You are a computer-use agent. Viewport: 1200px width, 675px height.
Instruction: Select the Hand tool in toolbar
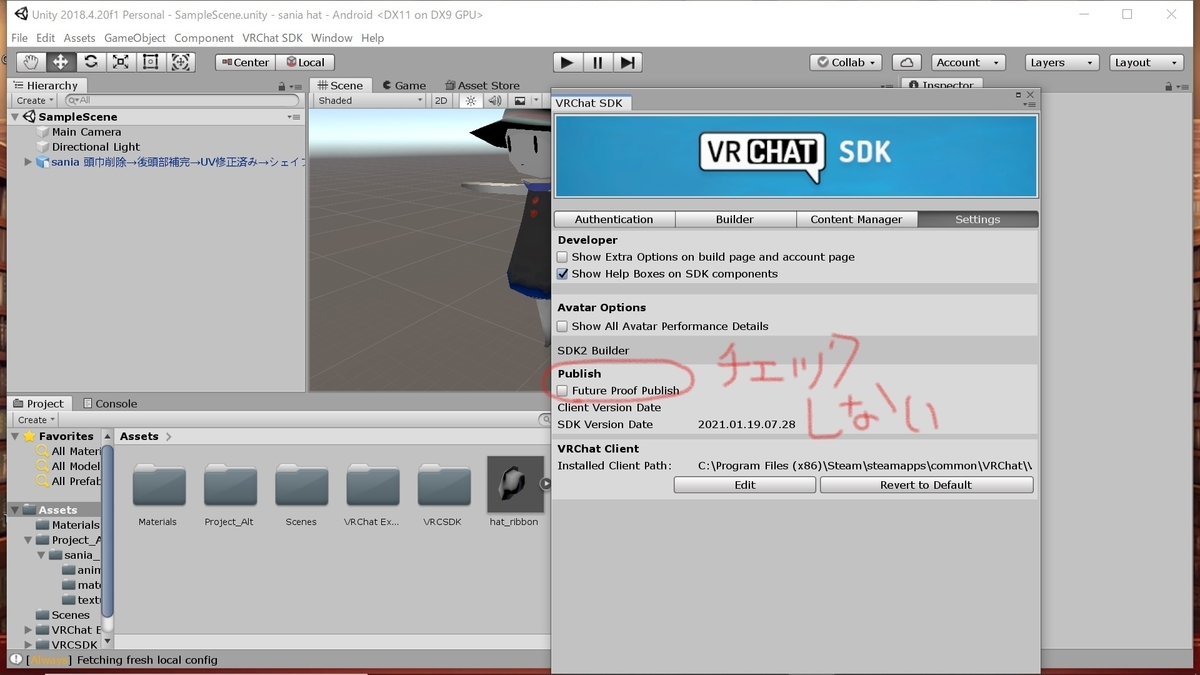[x=31, y=62]
